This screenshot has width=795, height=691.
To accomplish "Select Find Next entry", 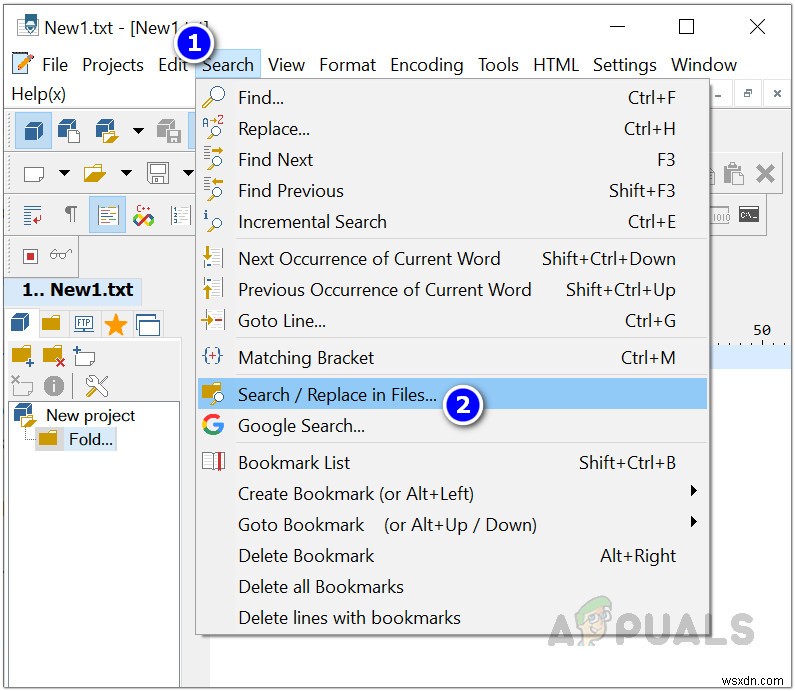I will [452, 160].
